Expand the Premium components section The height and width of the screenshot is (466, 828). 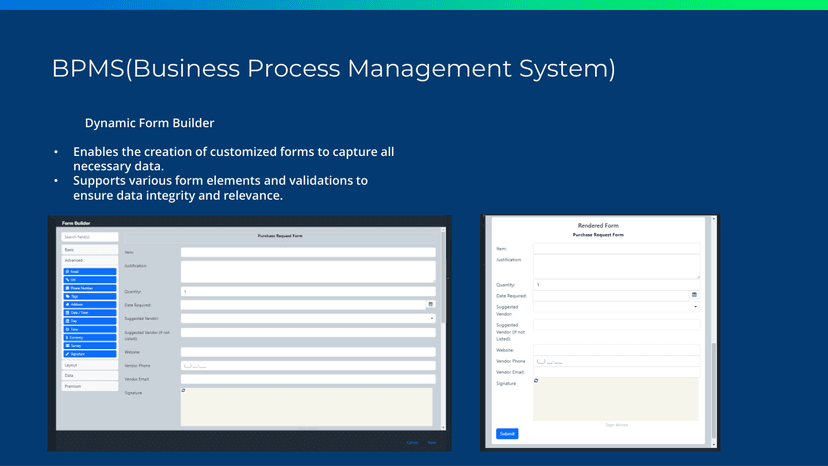tap(89, 385)
